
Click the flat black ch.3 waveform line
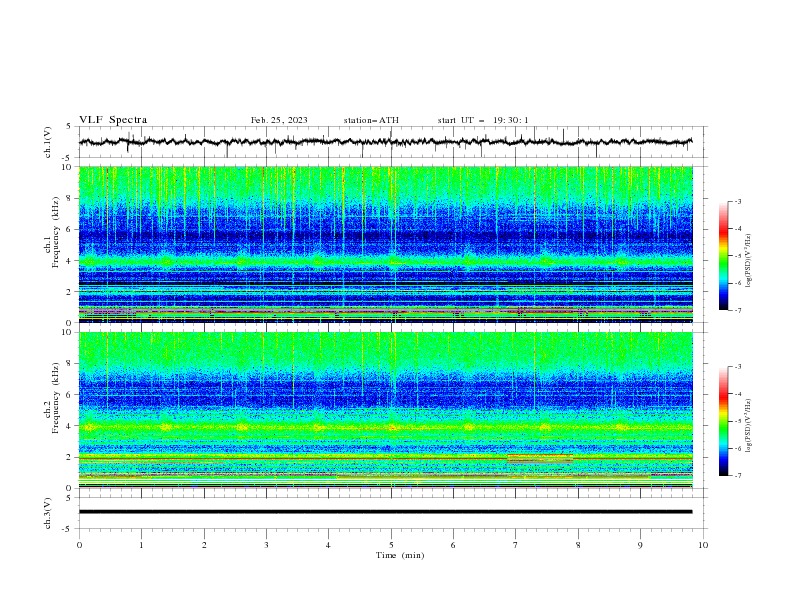coord(385,512)
